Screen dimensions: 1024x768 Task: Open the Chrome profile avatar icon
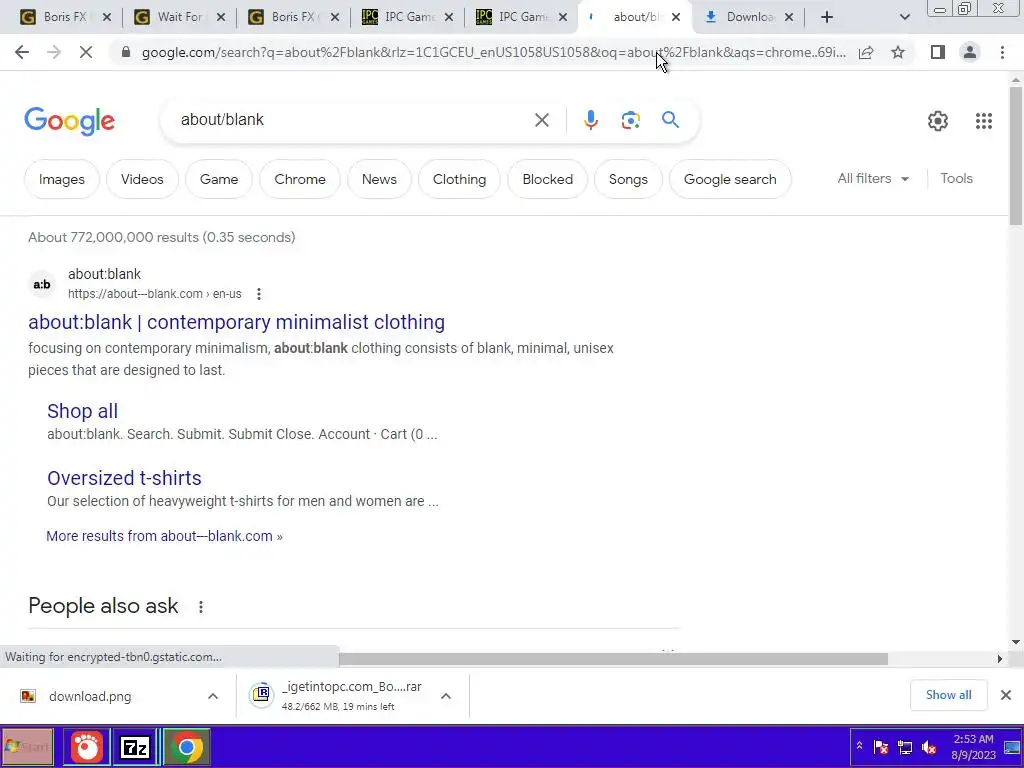pyautogui.click(x=970, y=52)
